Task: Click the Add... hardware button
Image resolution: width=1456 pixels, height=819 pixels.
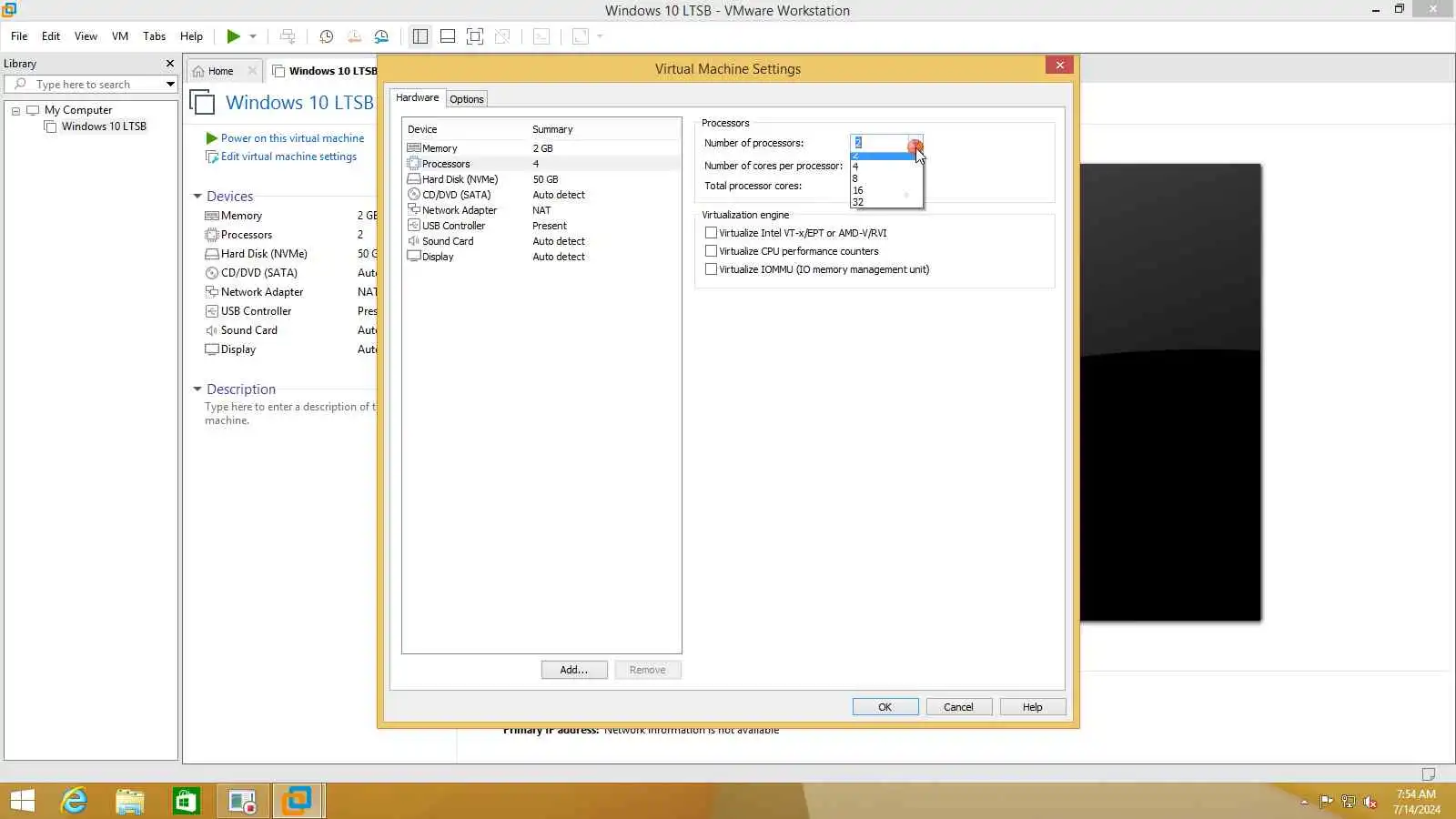Action: tap(574, 670)
